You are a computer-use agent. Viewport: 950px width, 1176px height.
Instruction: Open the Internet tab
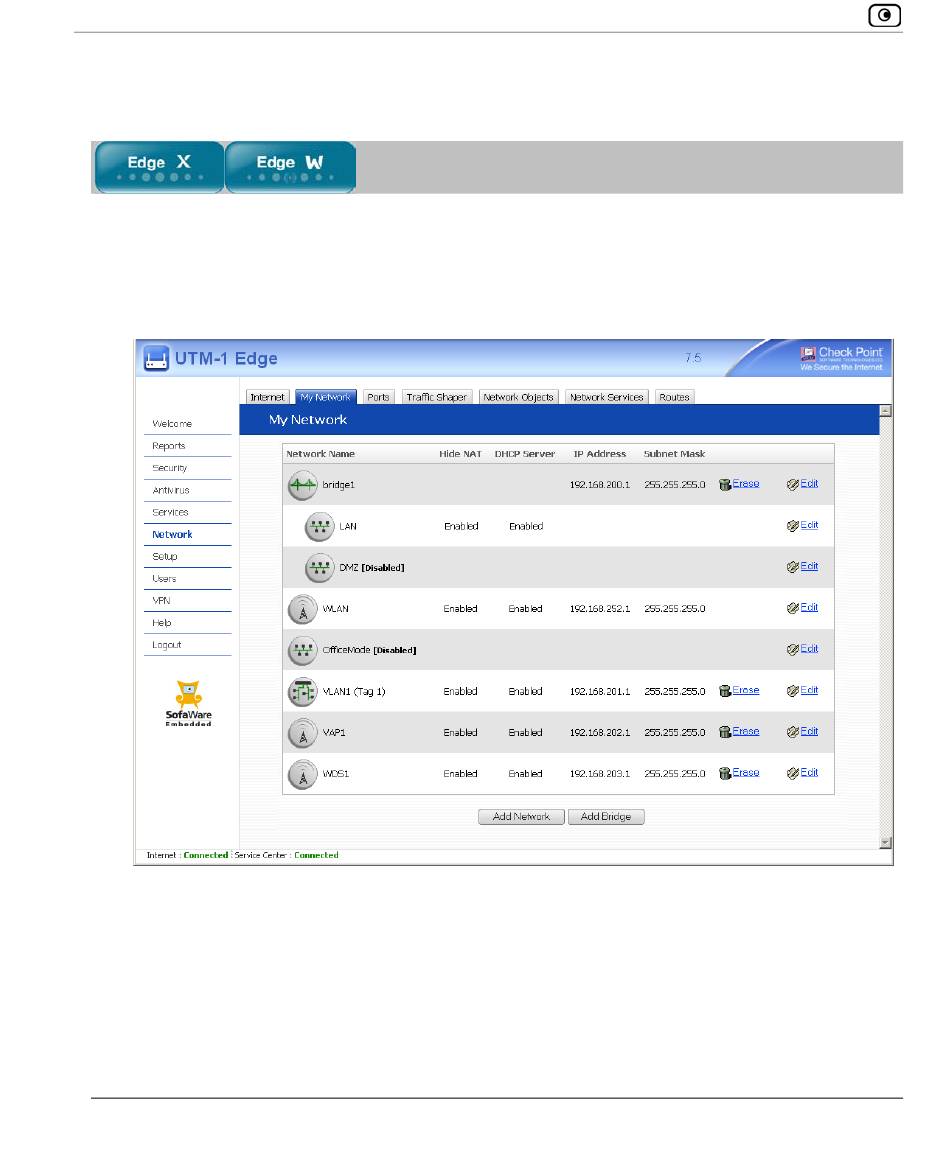(x=268, y=397)
